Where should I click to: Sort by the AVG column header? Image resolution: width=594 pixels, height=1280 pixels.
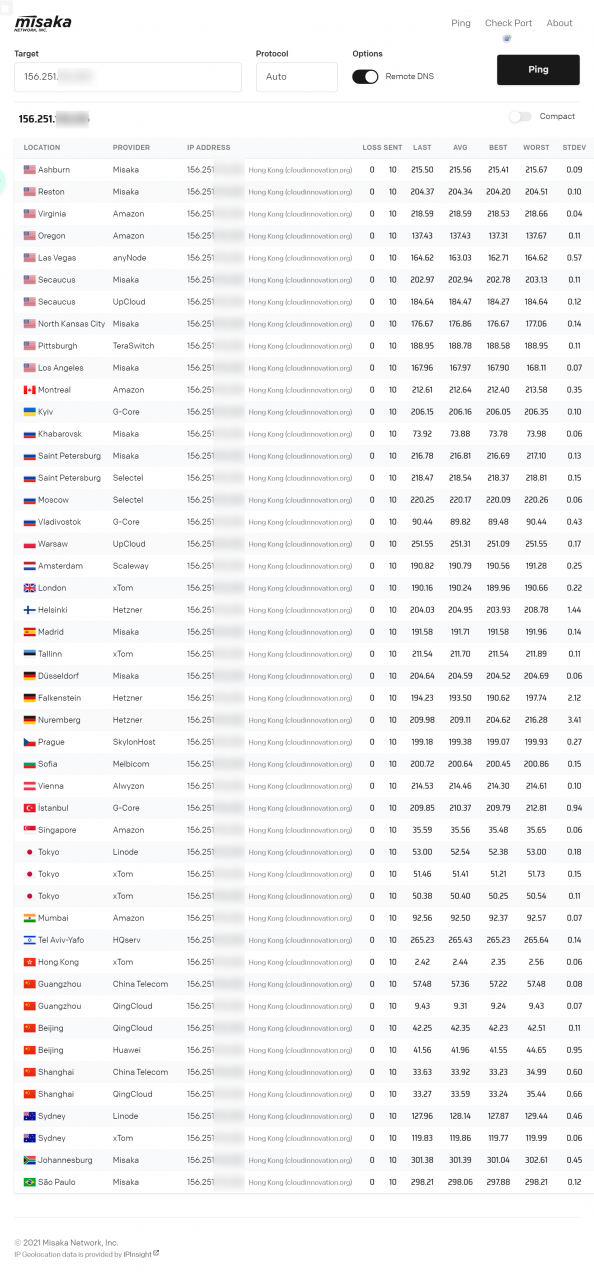(x=462, y=148)
